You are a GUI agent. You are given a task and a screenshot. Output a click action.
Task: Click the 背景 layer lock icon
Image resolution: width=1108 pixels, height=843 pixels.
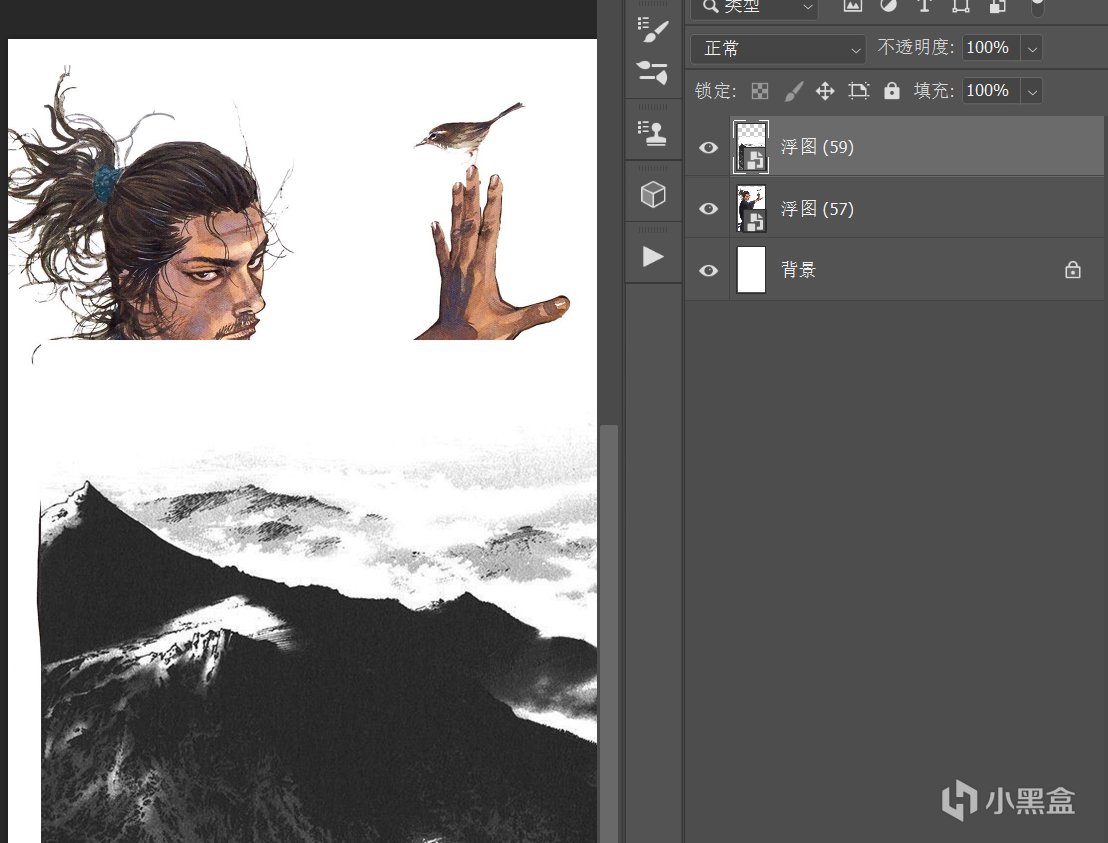click(x=1073, y=270)
